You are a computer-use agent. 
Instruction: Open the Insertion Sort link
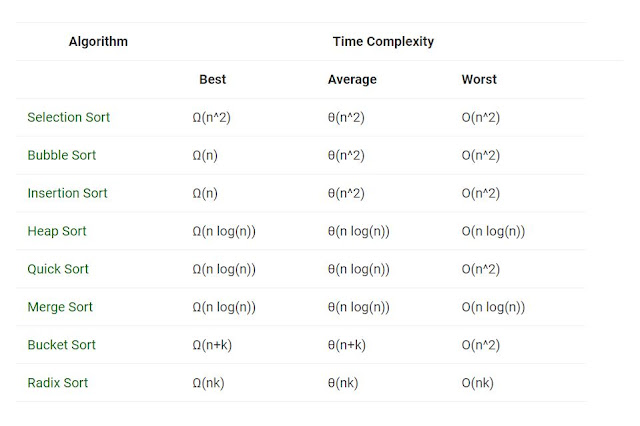click(x=67, y=193)
